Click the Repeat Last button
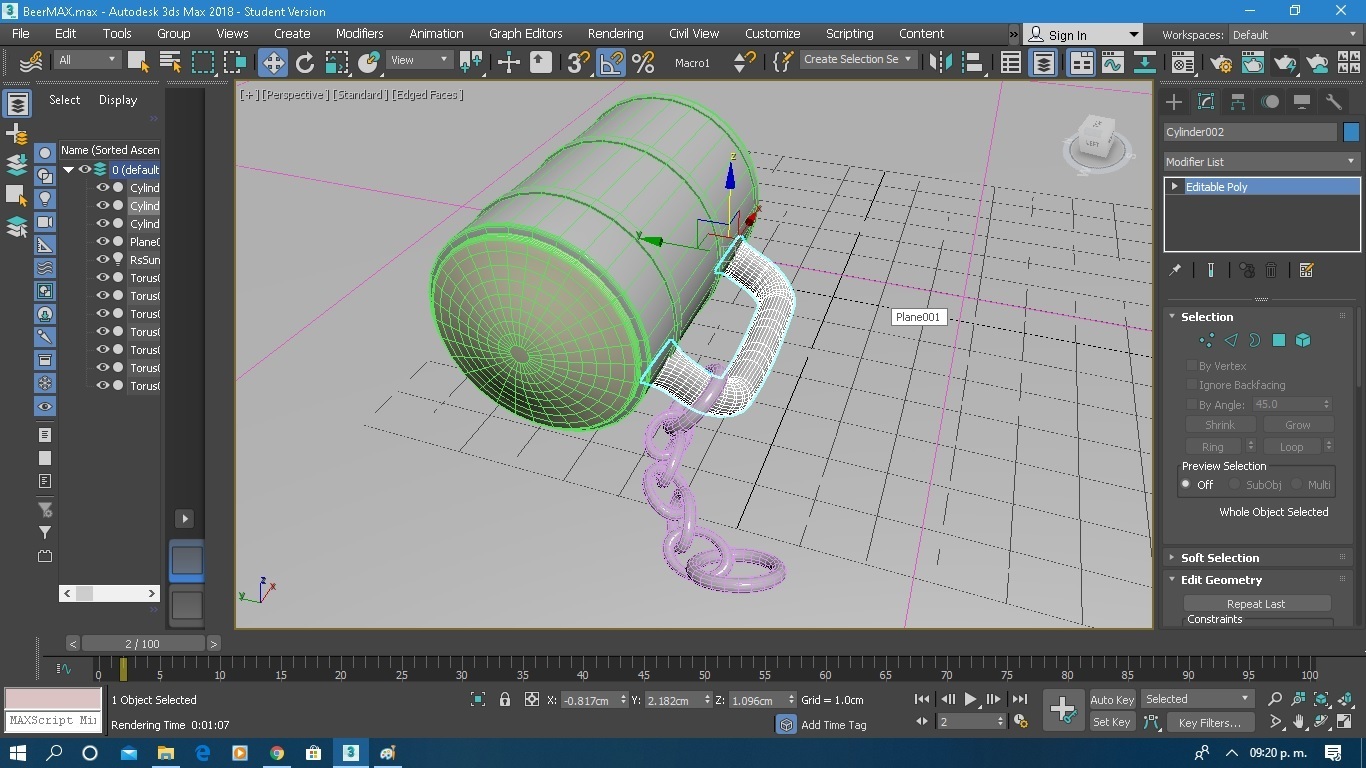 1256,604
